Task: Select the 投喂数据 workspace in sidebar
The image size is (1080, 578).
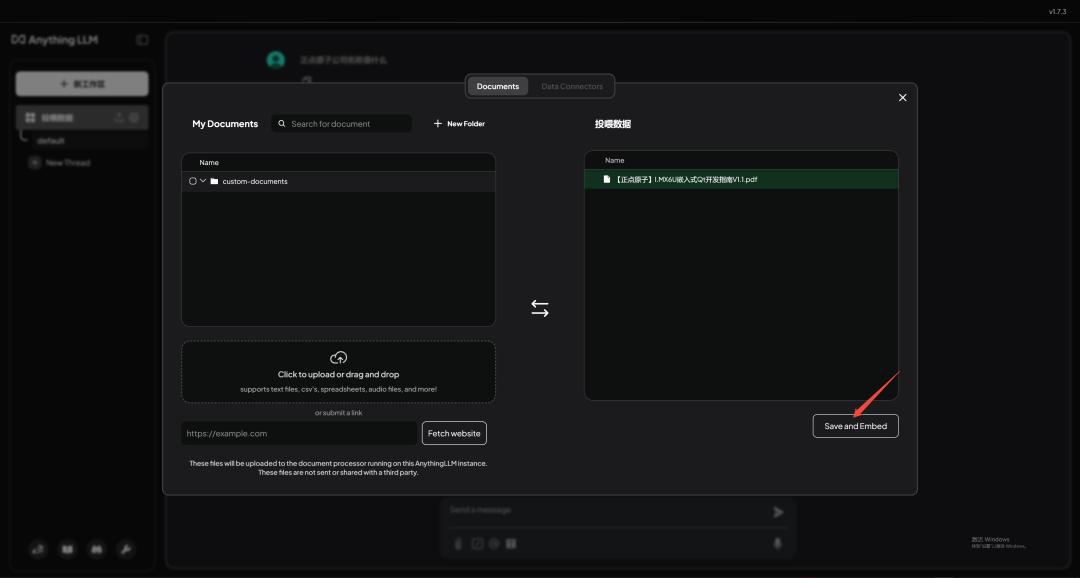Action: (x=82, y=118)
